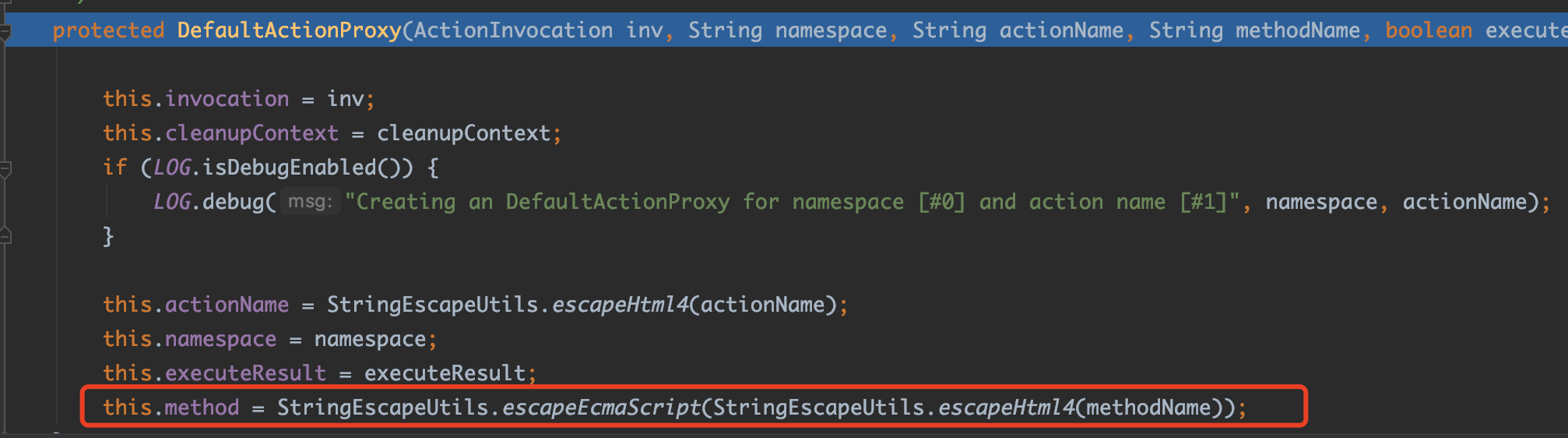Image resolution: width=1568 pixels, height=438 pixels.
Task: Collapse the if LOG.isDebugEnabled block
Action: click(5, 168)
